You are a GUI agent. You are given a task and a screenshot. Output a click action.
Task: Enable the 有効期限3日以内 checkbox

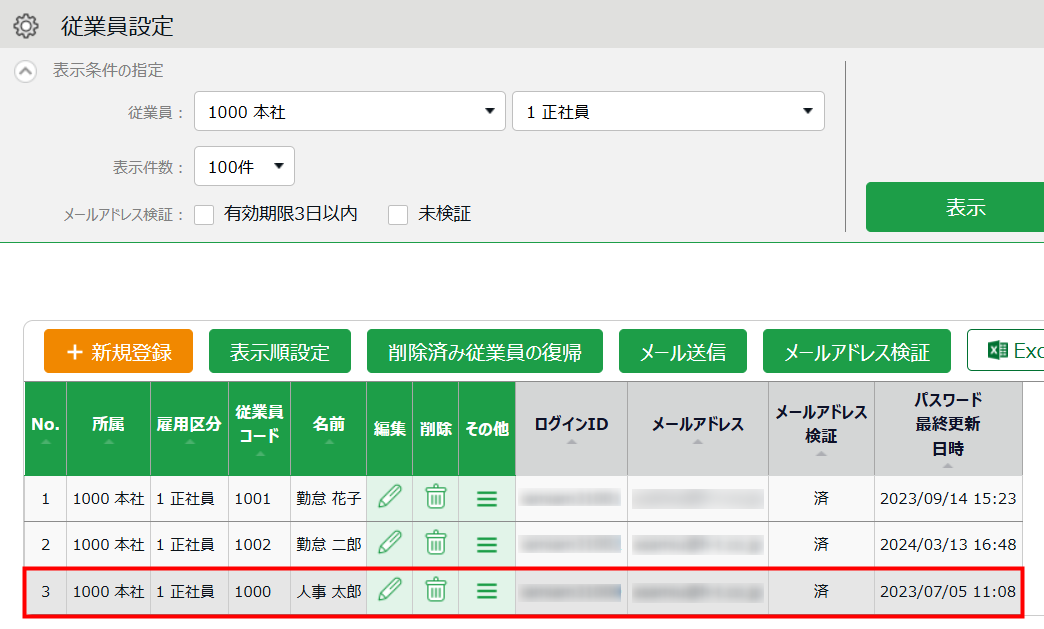205,214
